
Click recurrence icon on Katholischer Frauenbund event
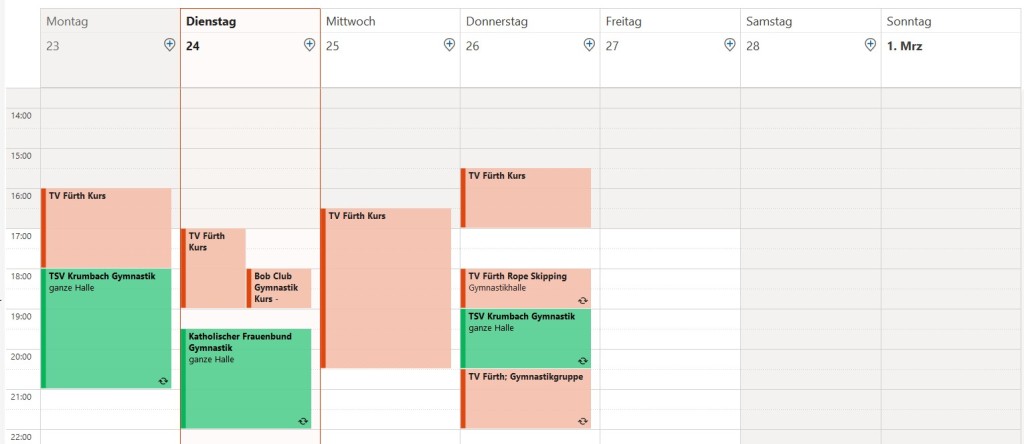click(x=303, y=421)
